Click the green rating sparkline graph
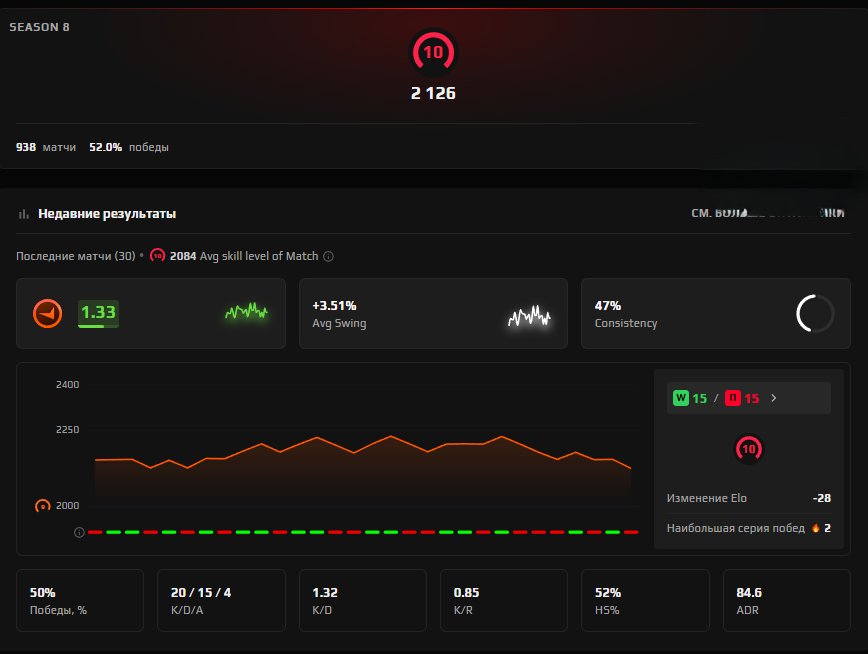868x654 pixels. [246, 312]
